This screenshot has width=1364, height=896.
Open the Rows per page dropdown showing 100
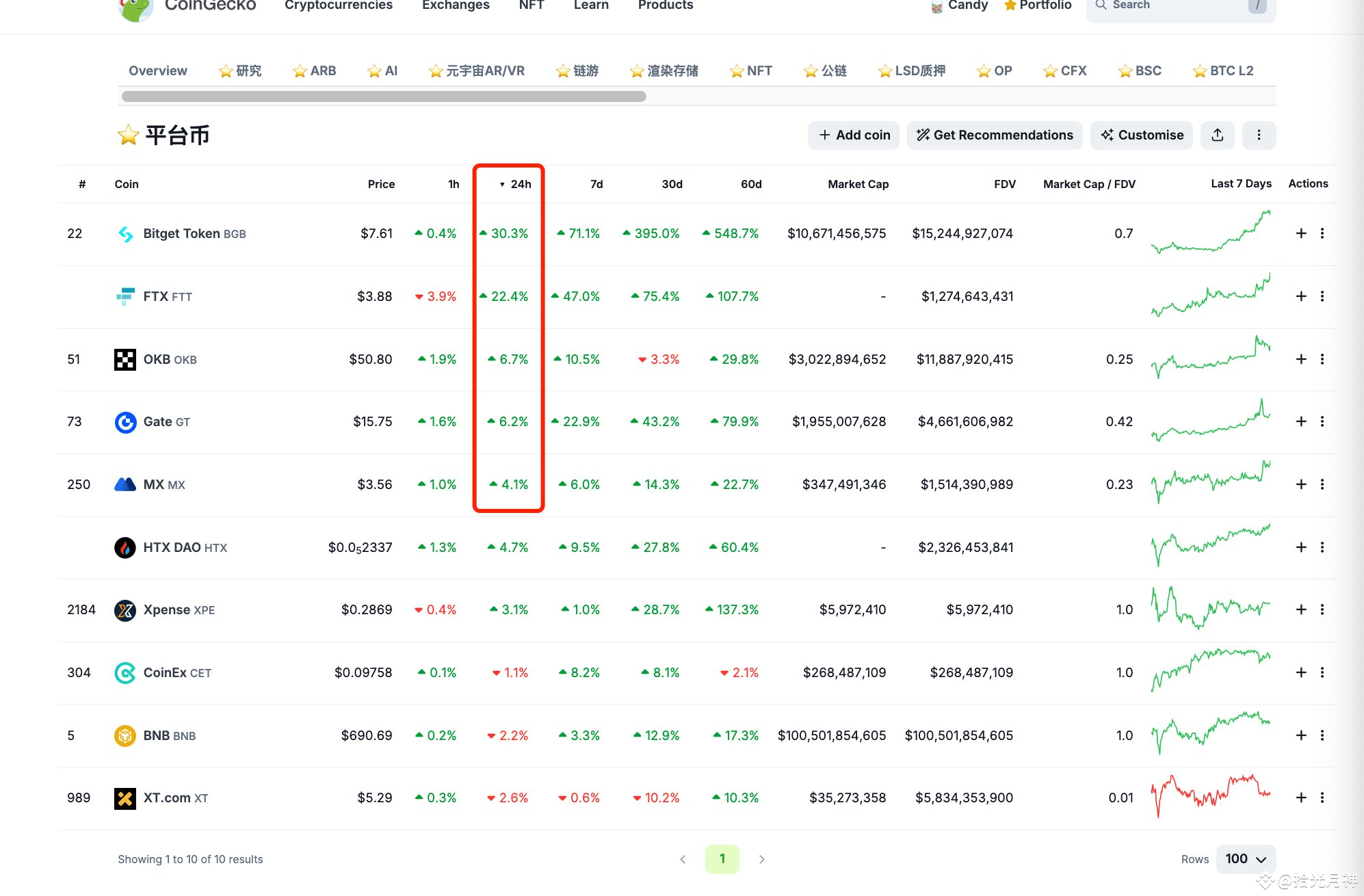click(x=1245, y=859)
